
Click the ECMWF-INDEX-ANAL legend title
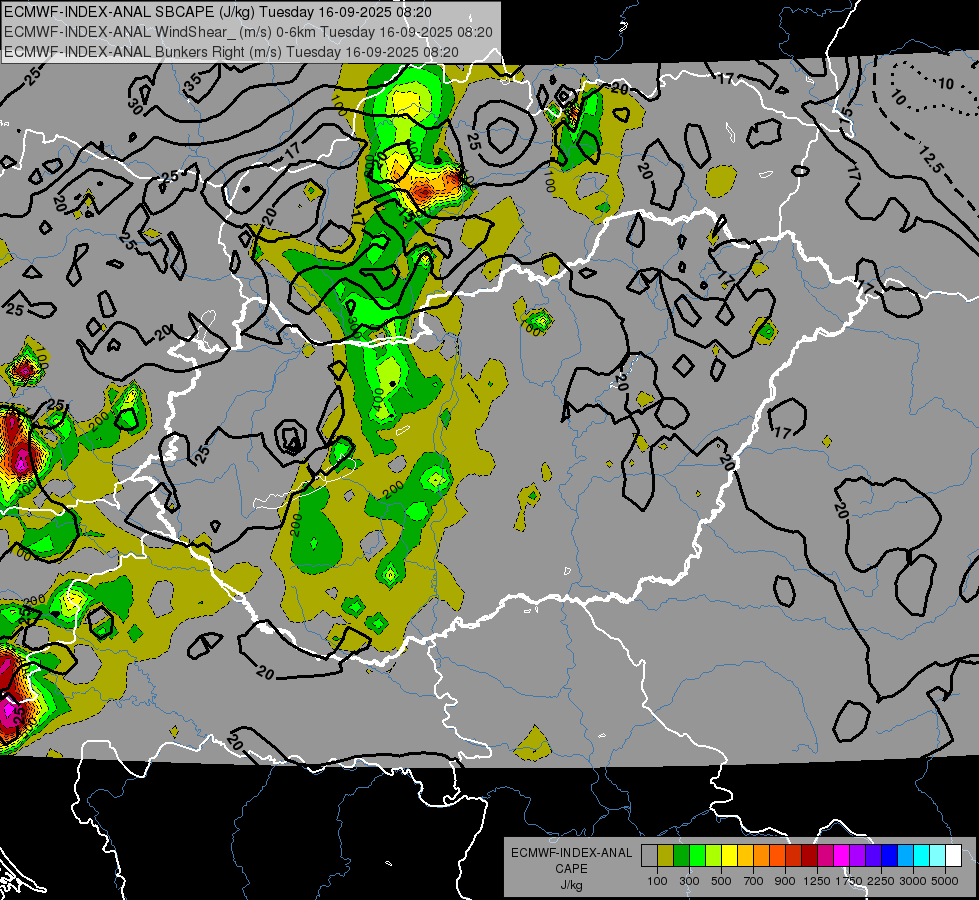[571, 853]
